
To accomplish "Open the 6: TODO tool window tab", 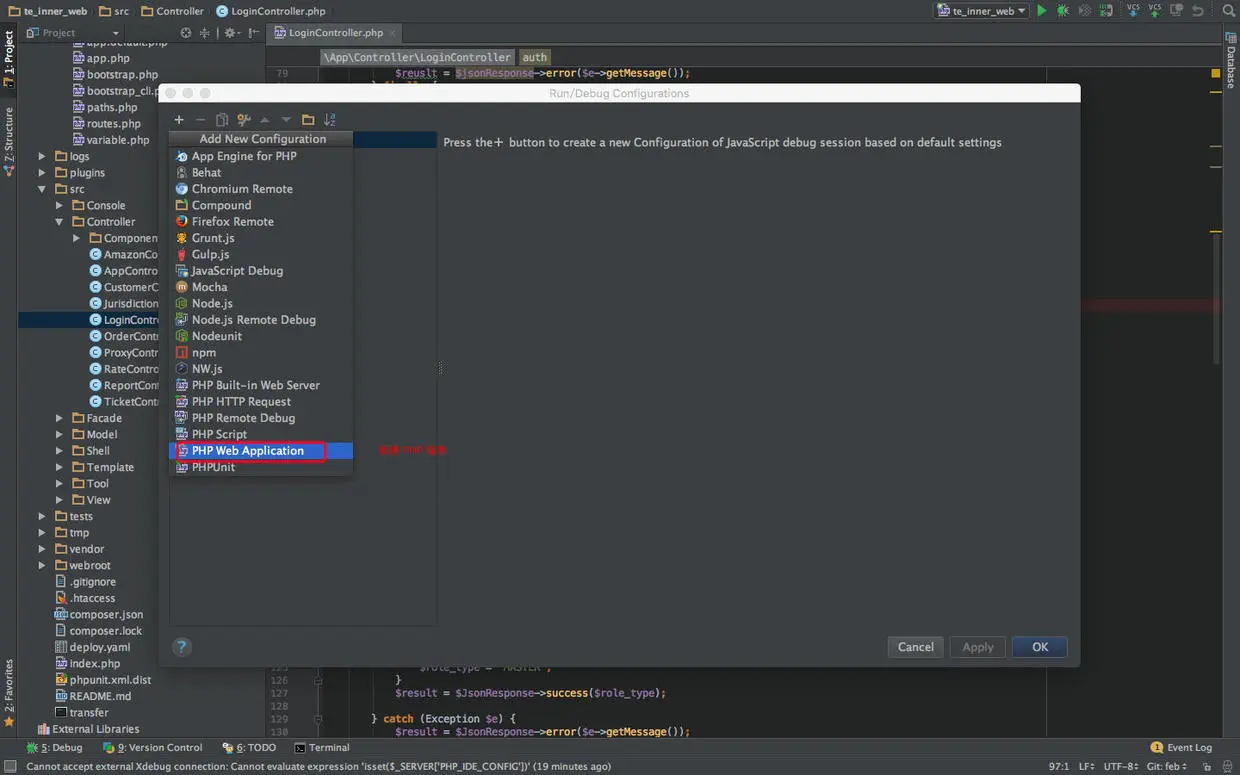I will point(249,747).
